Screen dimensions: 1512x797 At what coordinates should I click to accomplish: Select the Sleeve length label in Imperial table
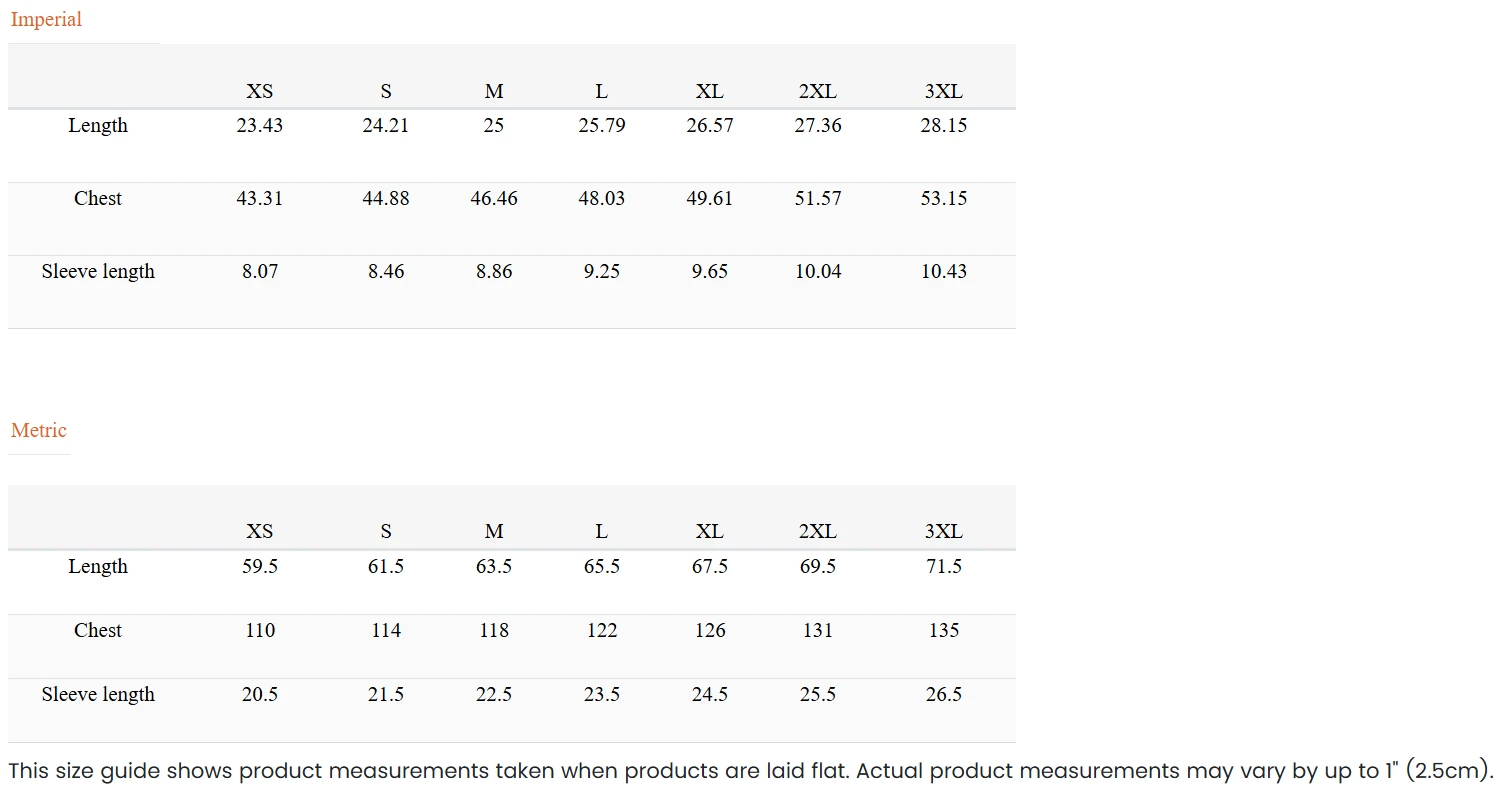98,272
